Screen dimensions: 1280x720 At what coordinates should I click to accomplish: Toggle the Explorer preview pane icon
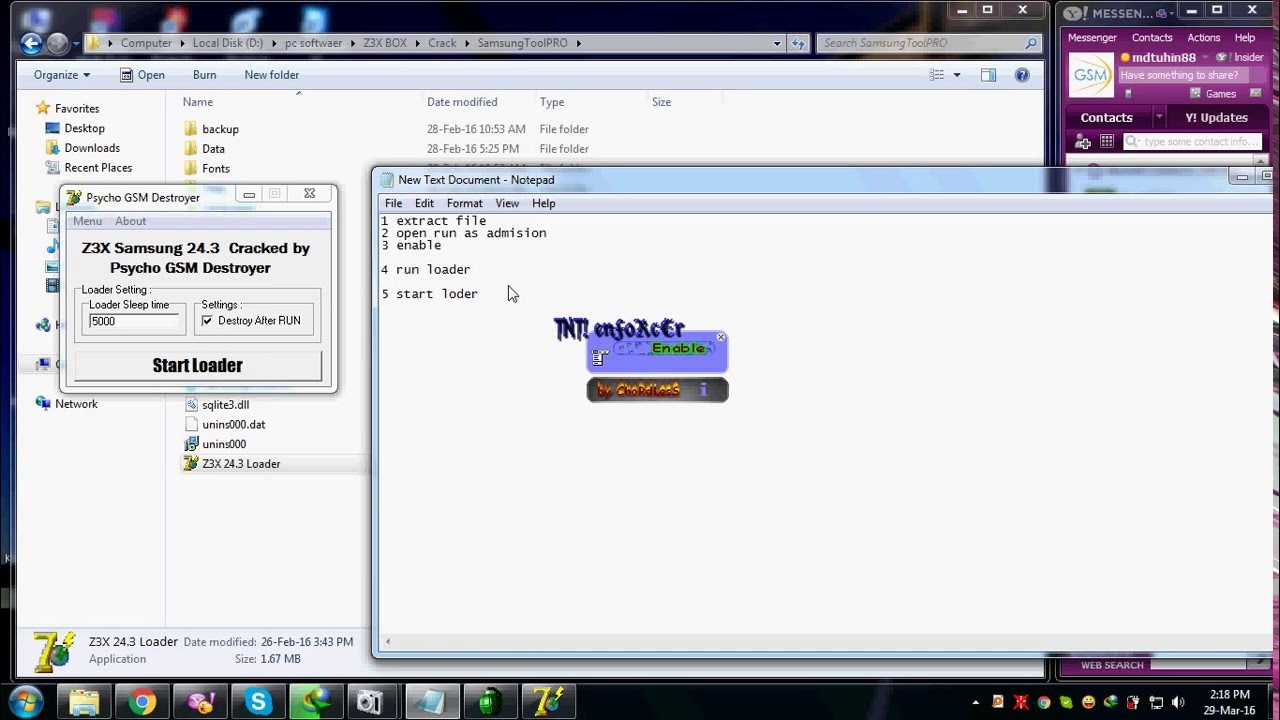[x=988, y=75]
